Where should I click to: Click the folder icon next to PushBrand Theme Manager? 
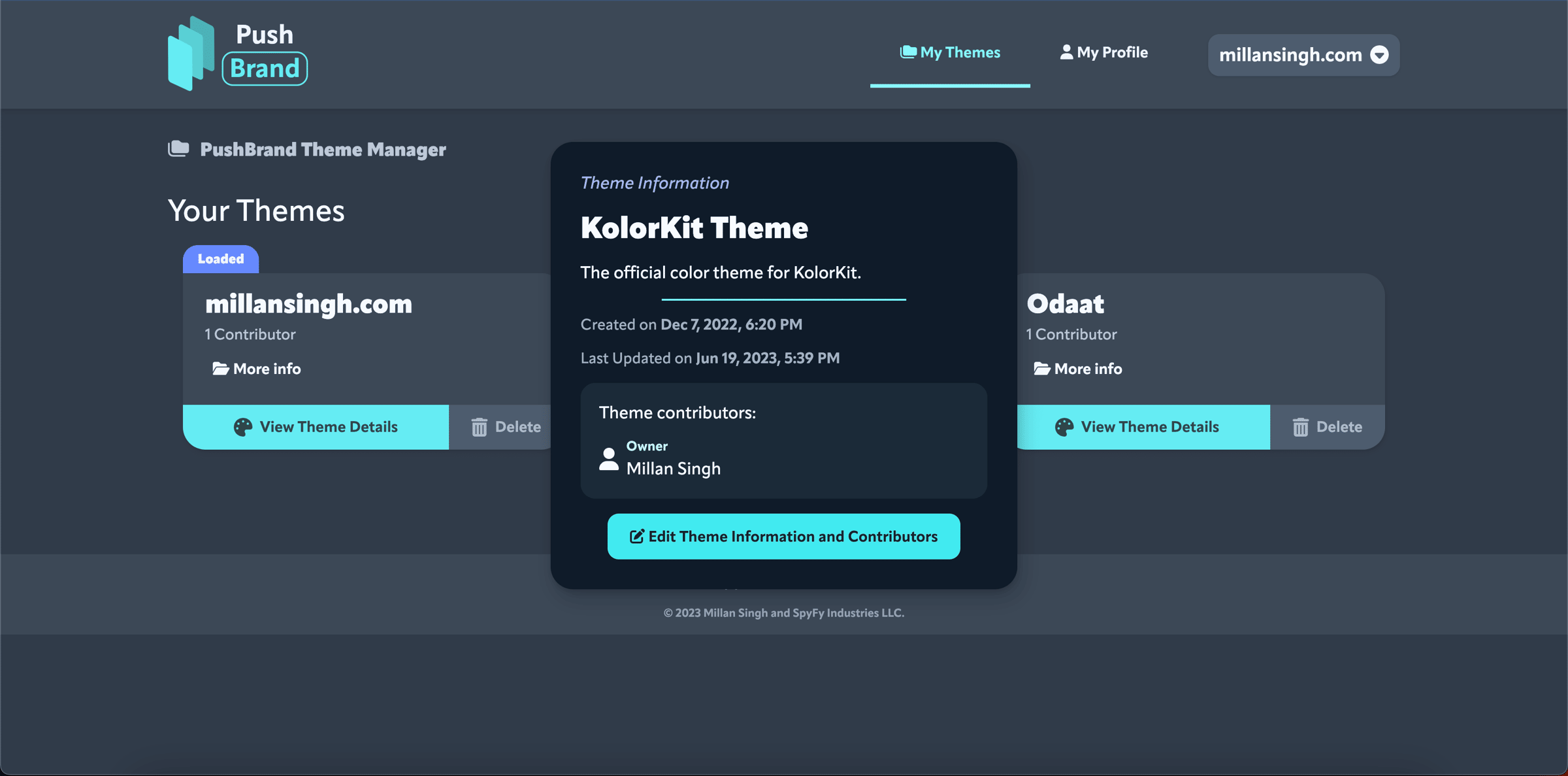pyautogui.click(x=178, y=149)
